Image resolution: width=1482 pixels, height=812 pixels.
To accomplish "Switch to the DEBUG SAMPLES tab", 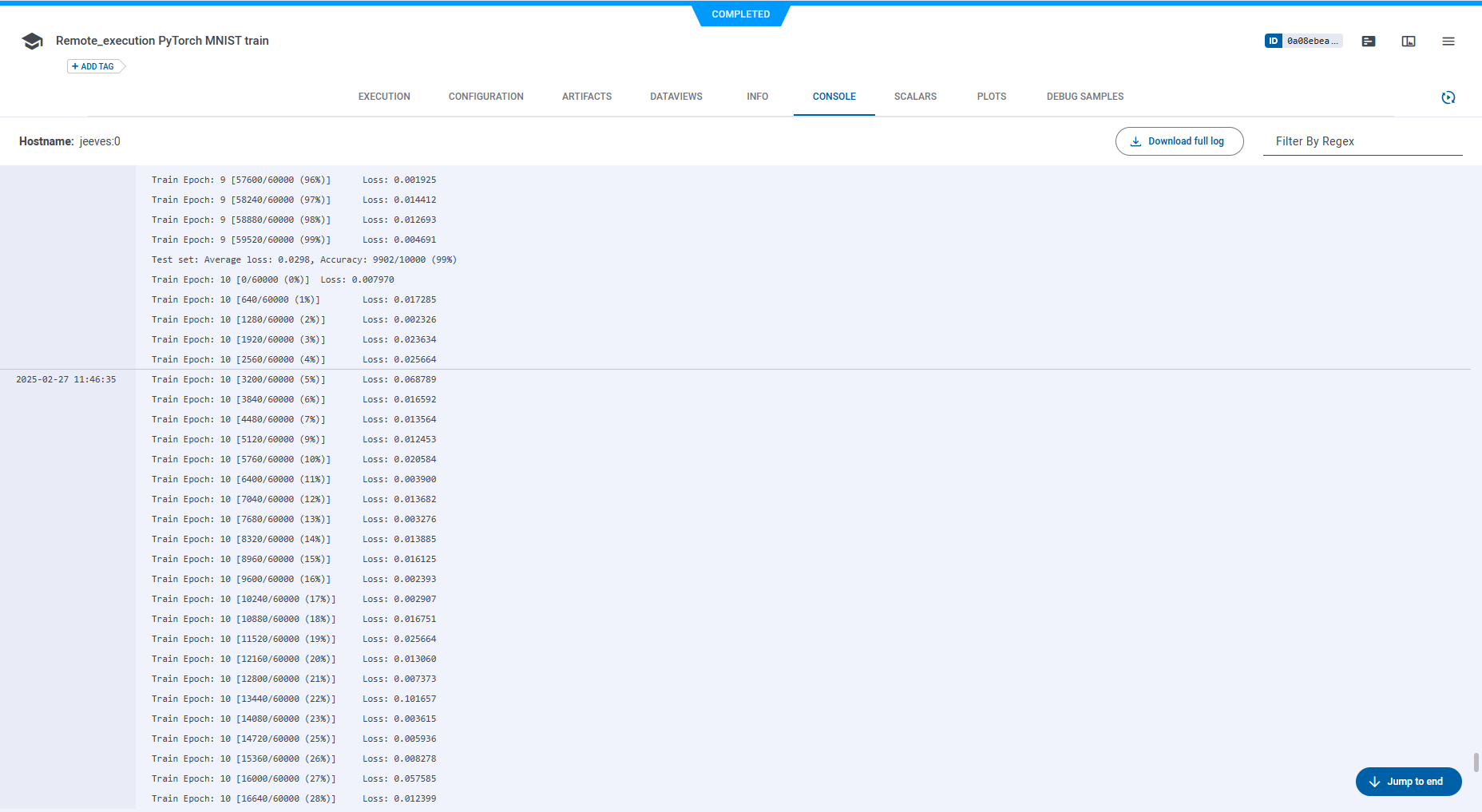I will (x=1084, y=96).
